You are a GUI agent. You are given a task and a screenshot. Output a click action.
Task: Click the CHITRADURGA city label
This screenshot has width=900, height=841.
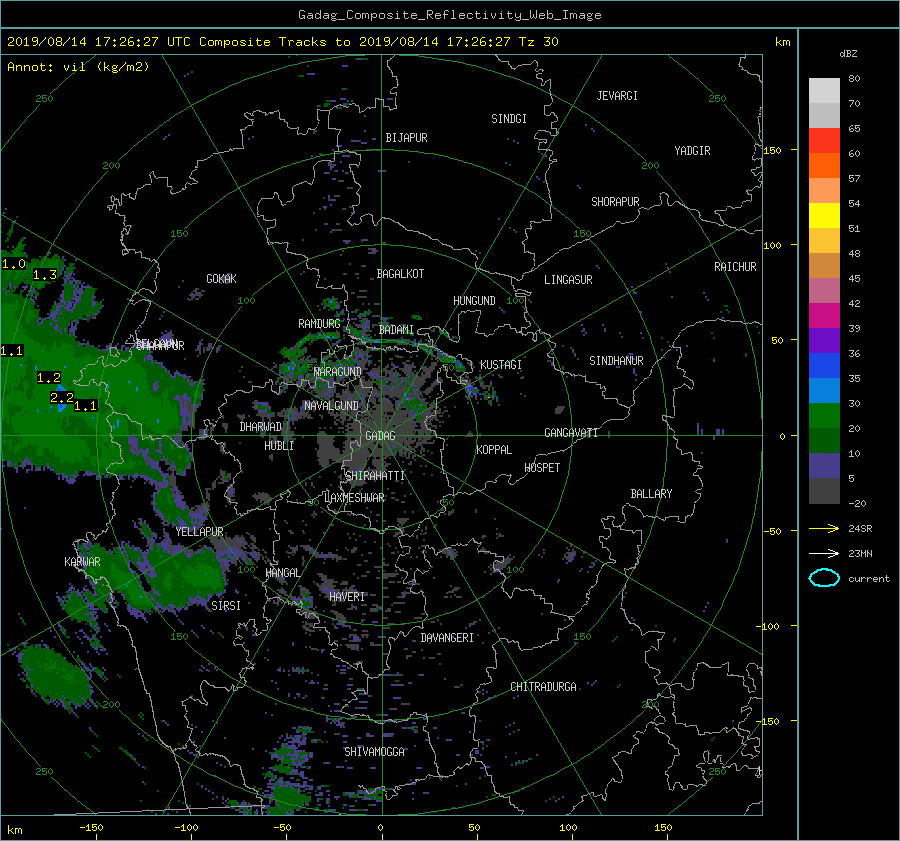click(x=543, y=687)
